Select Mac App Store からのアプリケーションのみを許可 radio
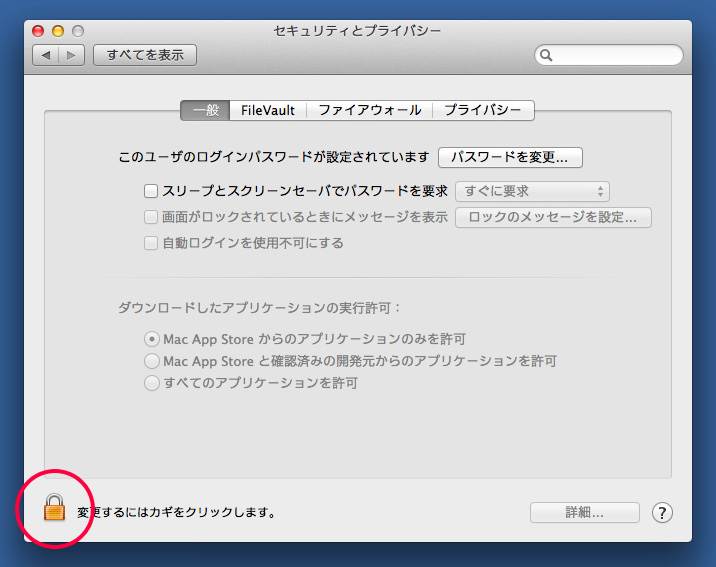The image size is (716, 567). tap(152, 339)
